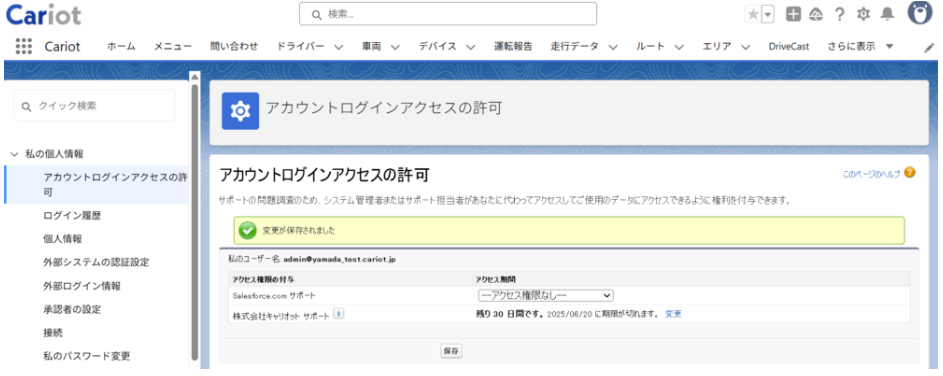Open the メニュー tab

(173, 46)
